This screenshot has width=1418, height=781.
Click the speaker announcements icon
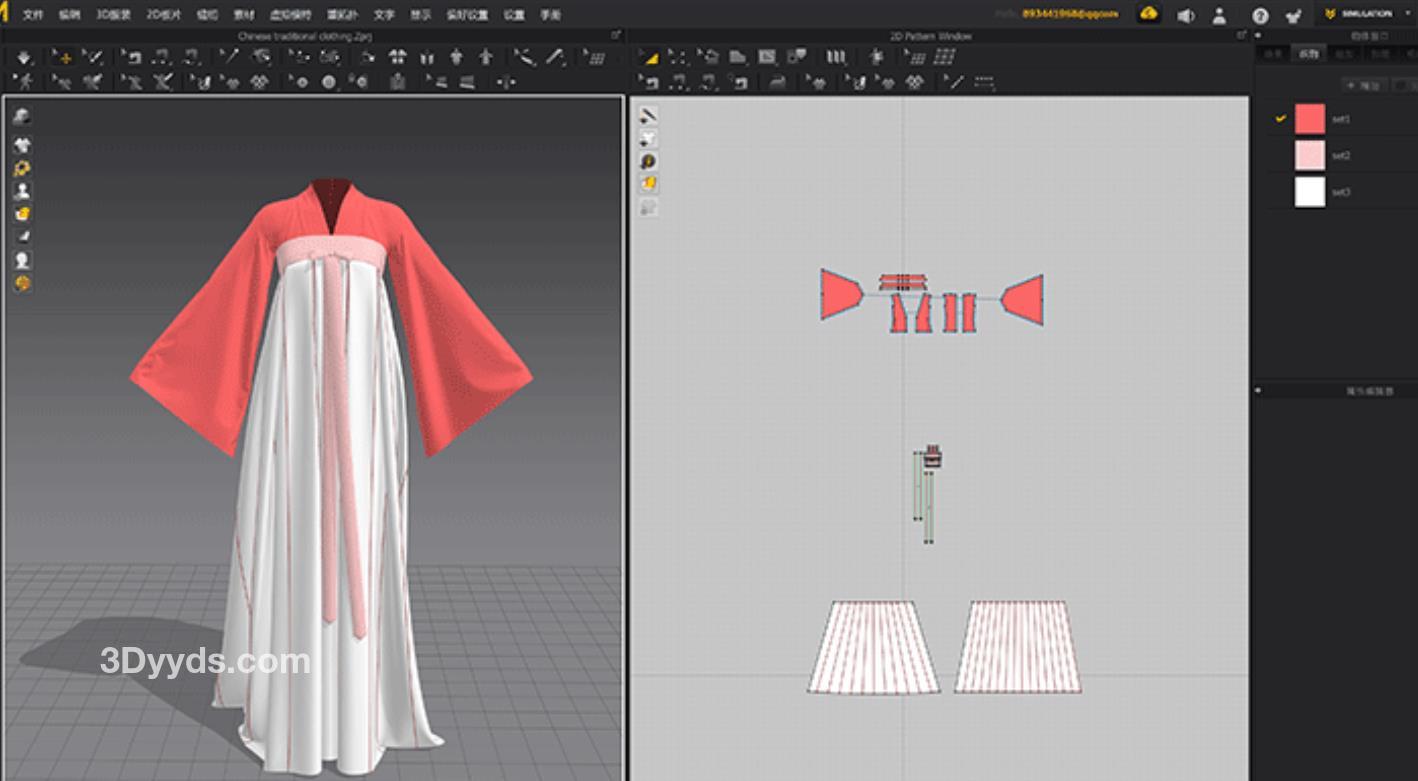1185,15
